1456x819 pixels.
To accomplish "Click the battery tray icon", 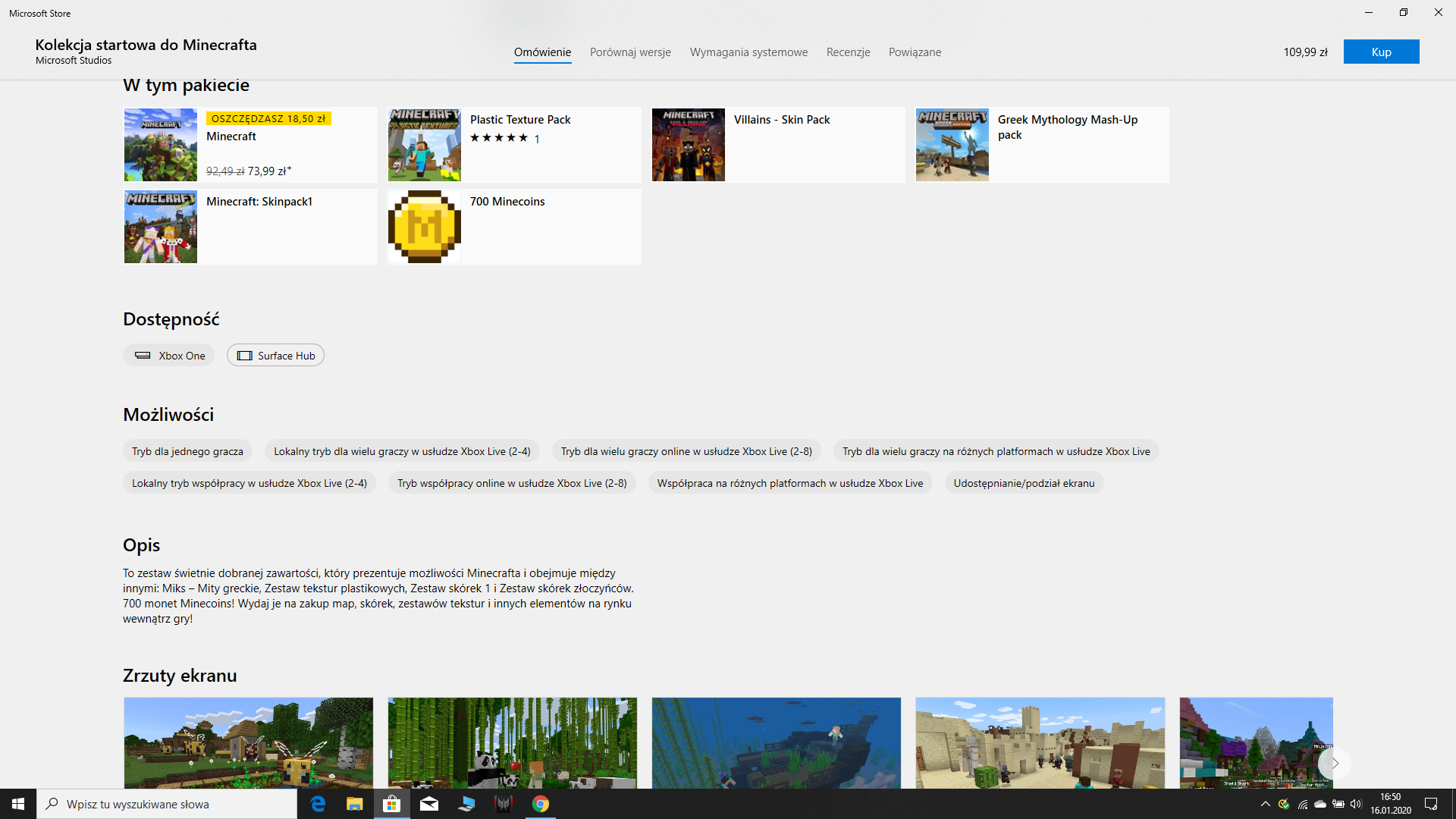I will [1338, 804].
